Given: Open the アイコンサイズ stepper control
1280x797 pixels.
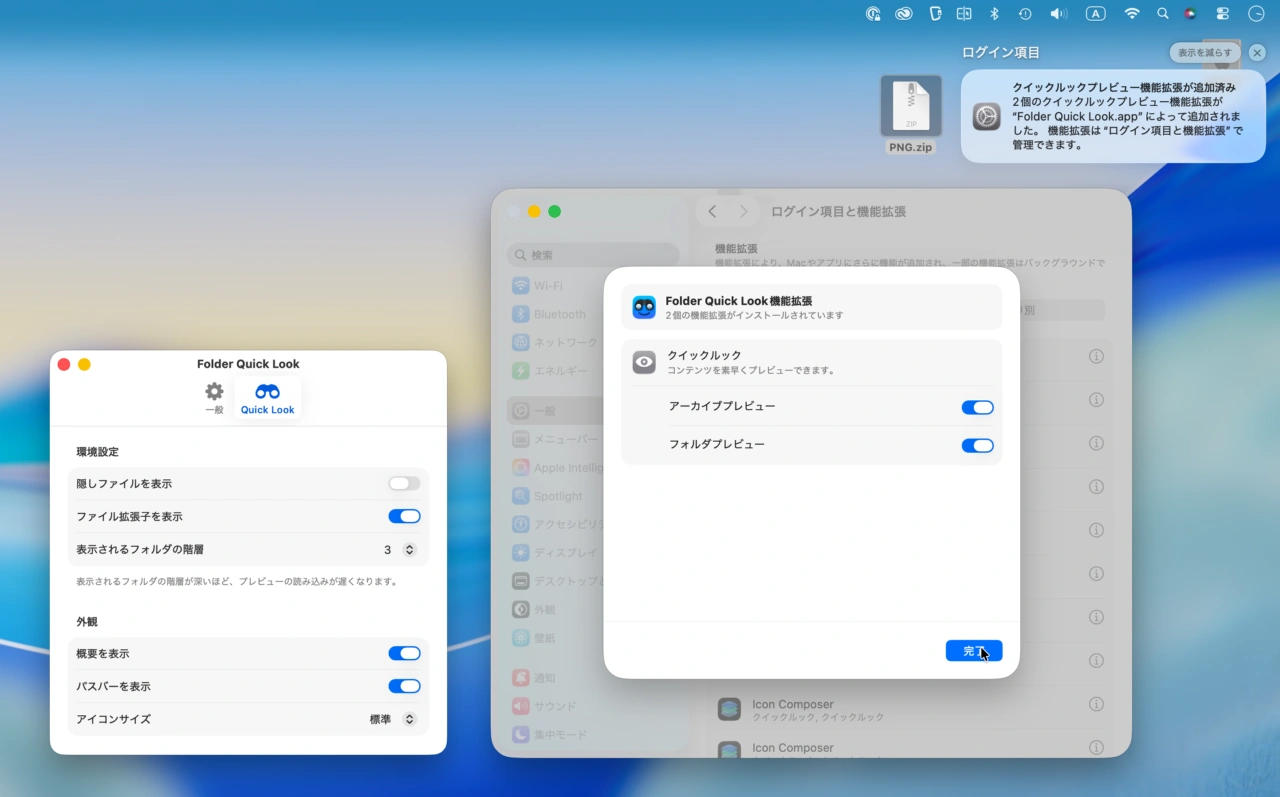Looking at the screenshot, I should tap(409, 719).
